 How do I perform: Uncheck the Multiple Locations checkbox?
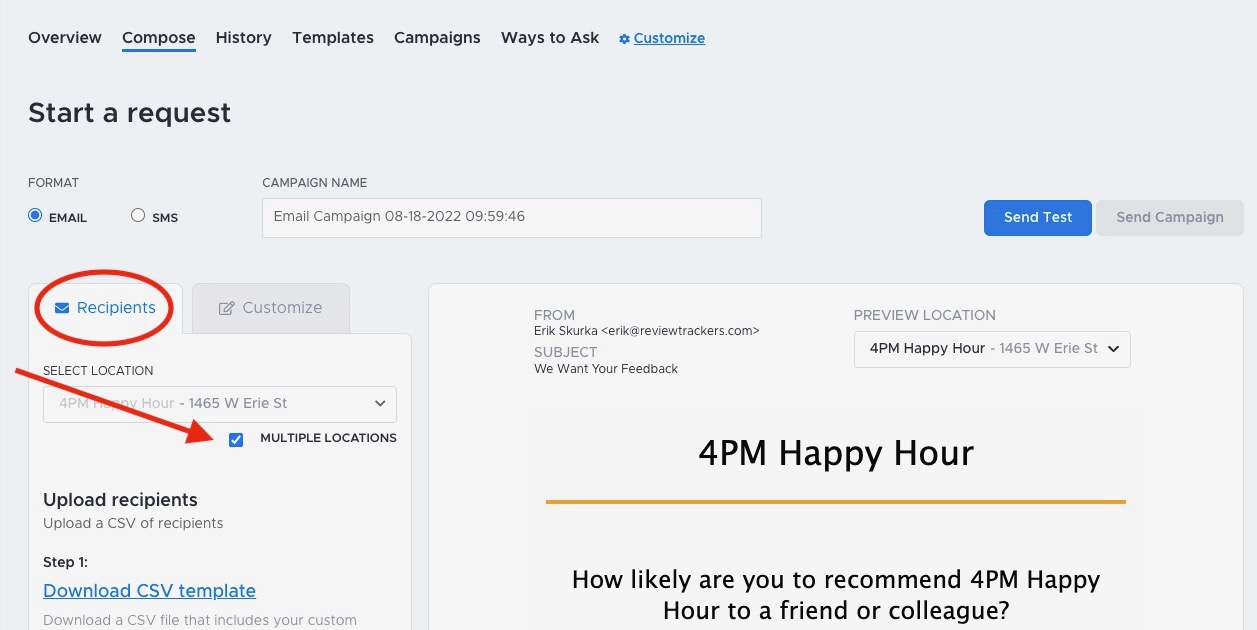(x=236, y=439)
